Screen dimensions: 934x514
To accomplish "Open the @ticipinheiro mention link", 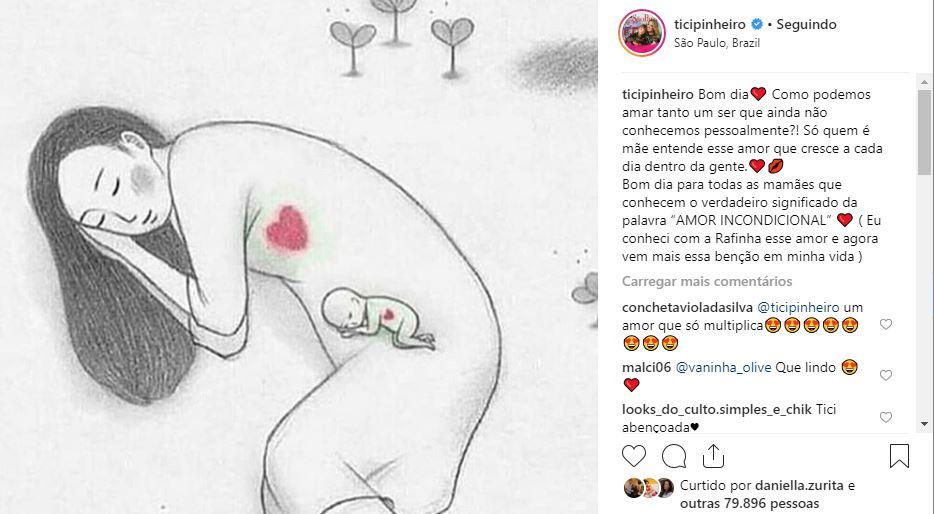I will tap(798, 307).
